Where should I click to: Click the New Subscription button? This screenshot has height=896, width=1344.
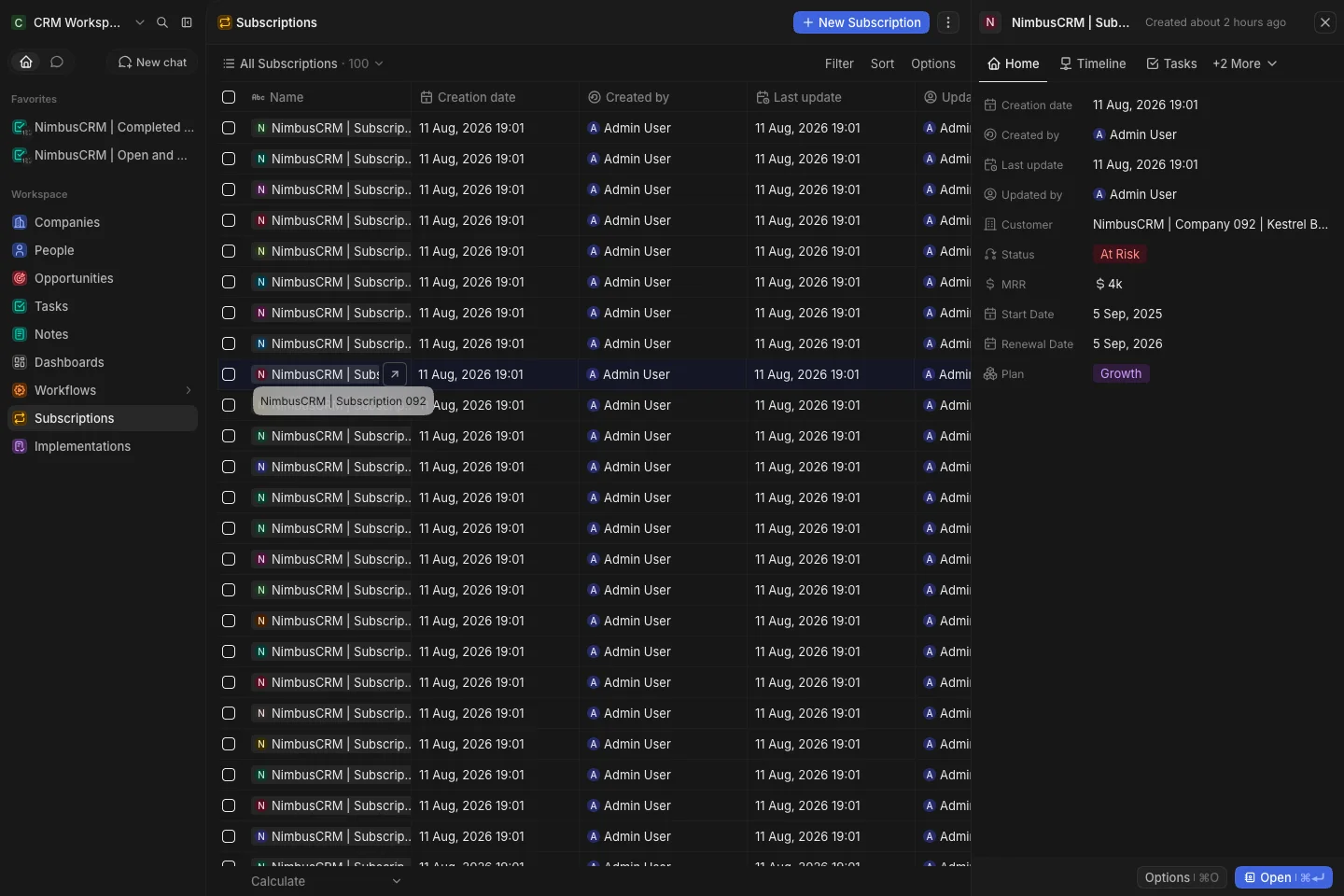coord(861,22)
